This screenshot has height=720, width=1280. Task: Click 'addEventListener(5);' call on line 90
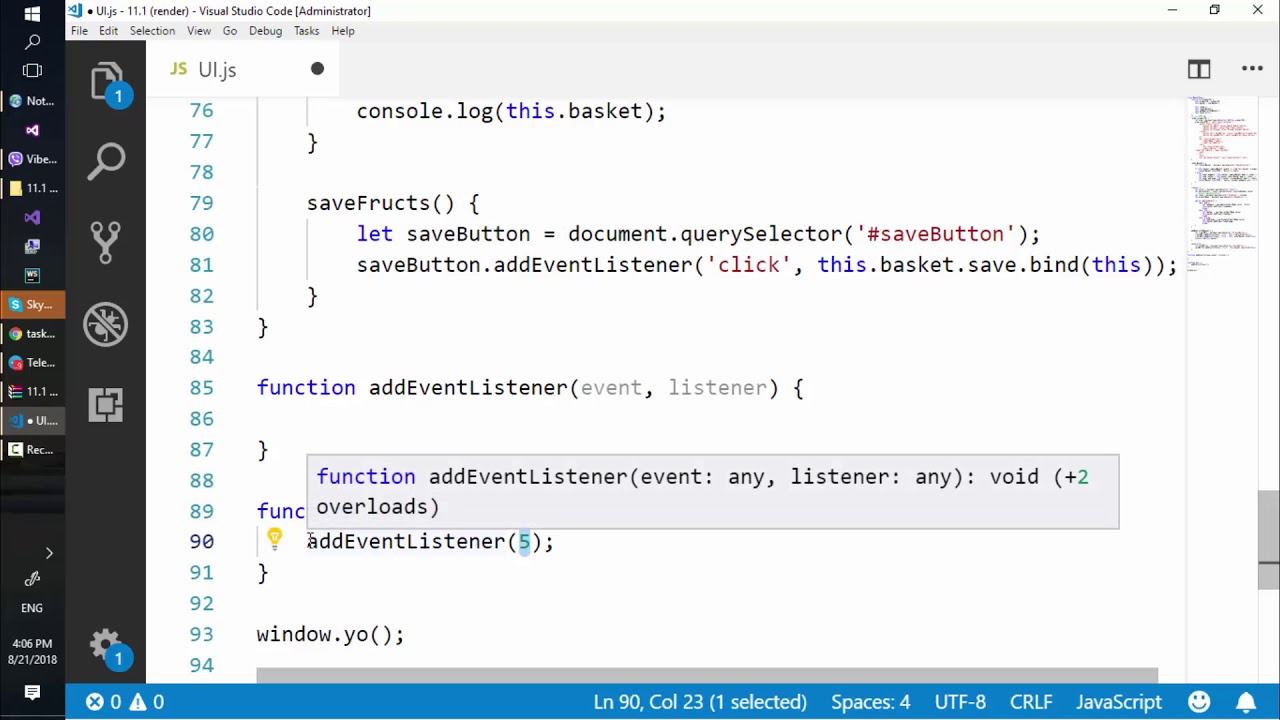pos(430,541)
